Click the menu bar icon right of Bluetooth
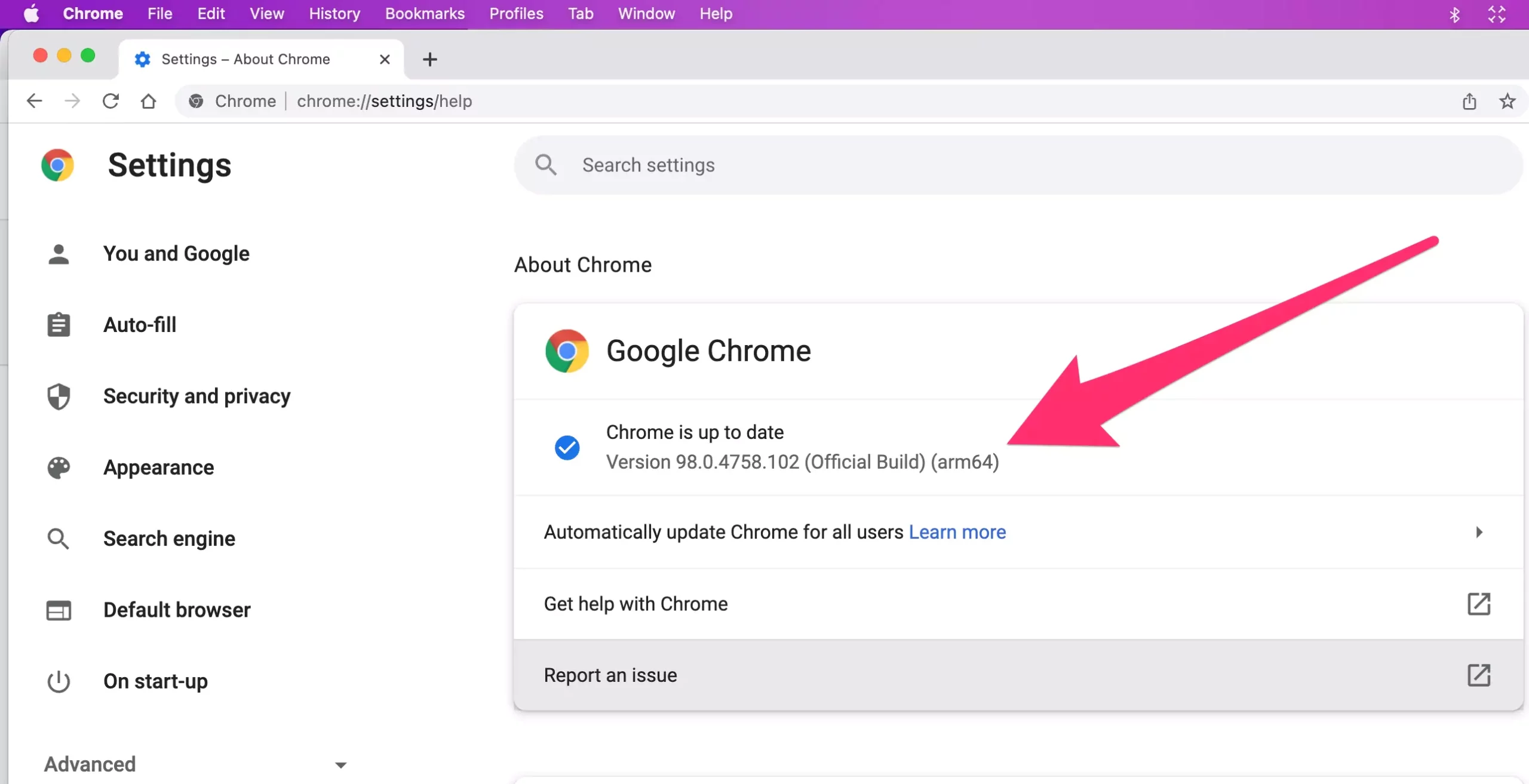The image size is (1529, 784). tap(1497, 14)
